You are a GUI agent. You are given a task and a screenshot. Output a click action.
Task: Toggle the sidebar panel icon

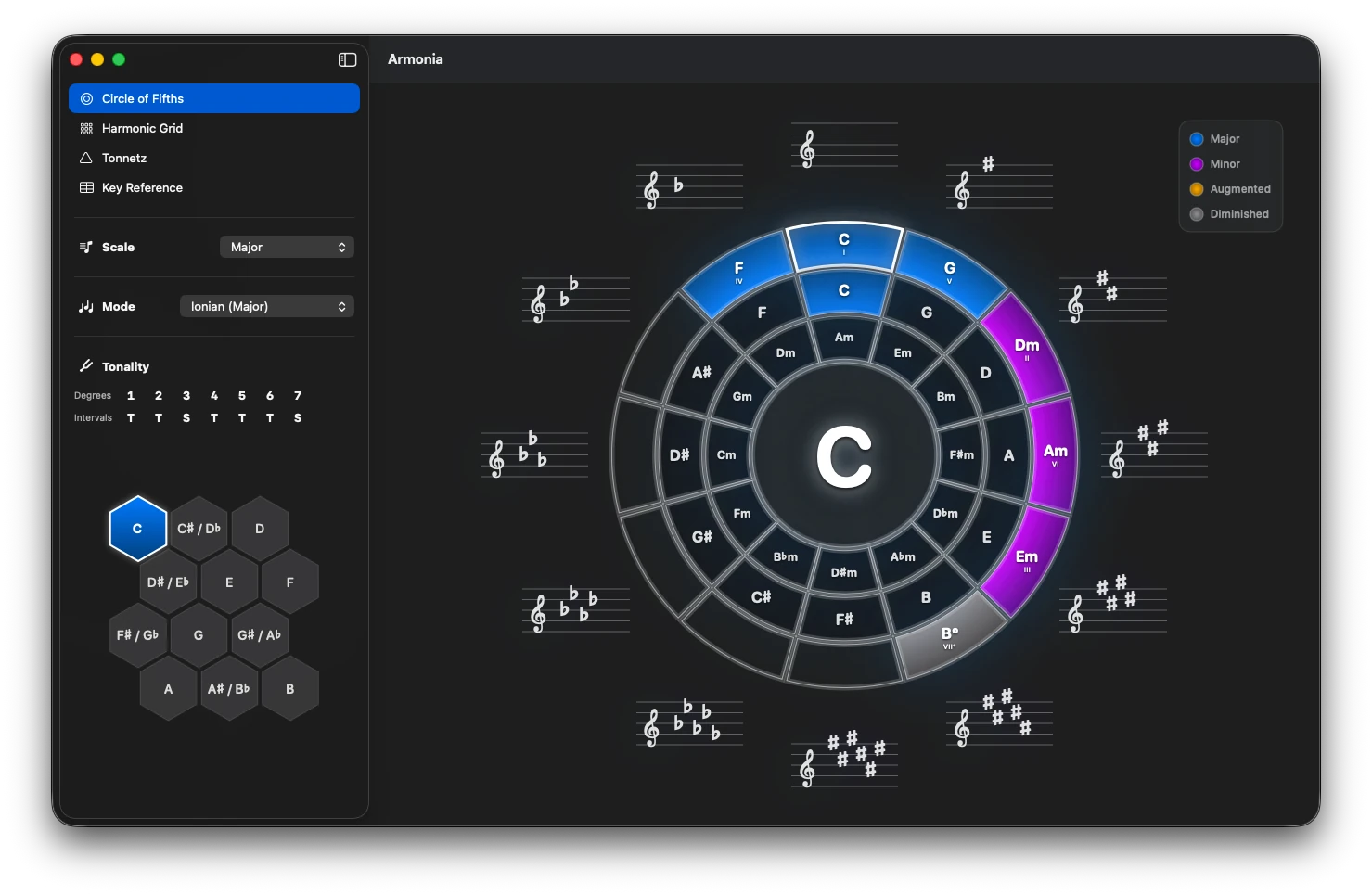point(348,59)
